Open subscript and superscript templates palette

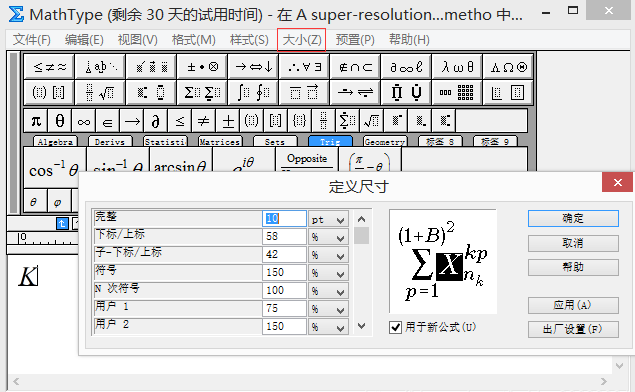coord(151,92)
